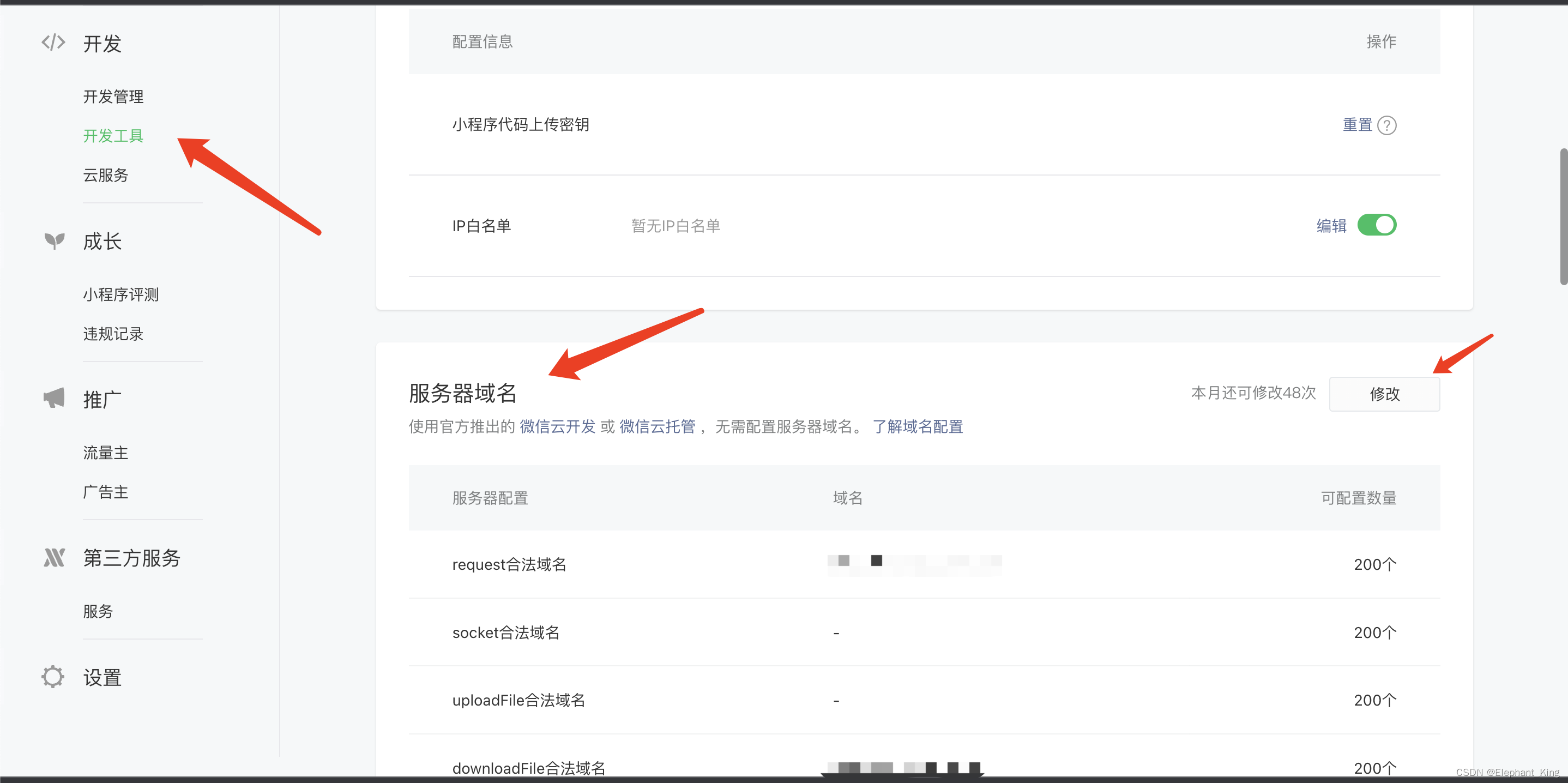Open 流量主 under 推广

pos(106,453)
